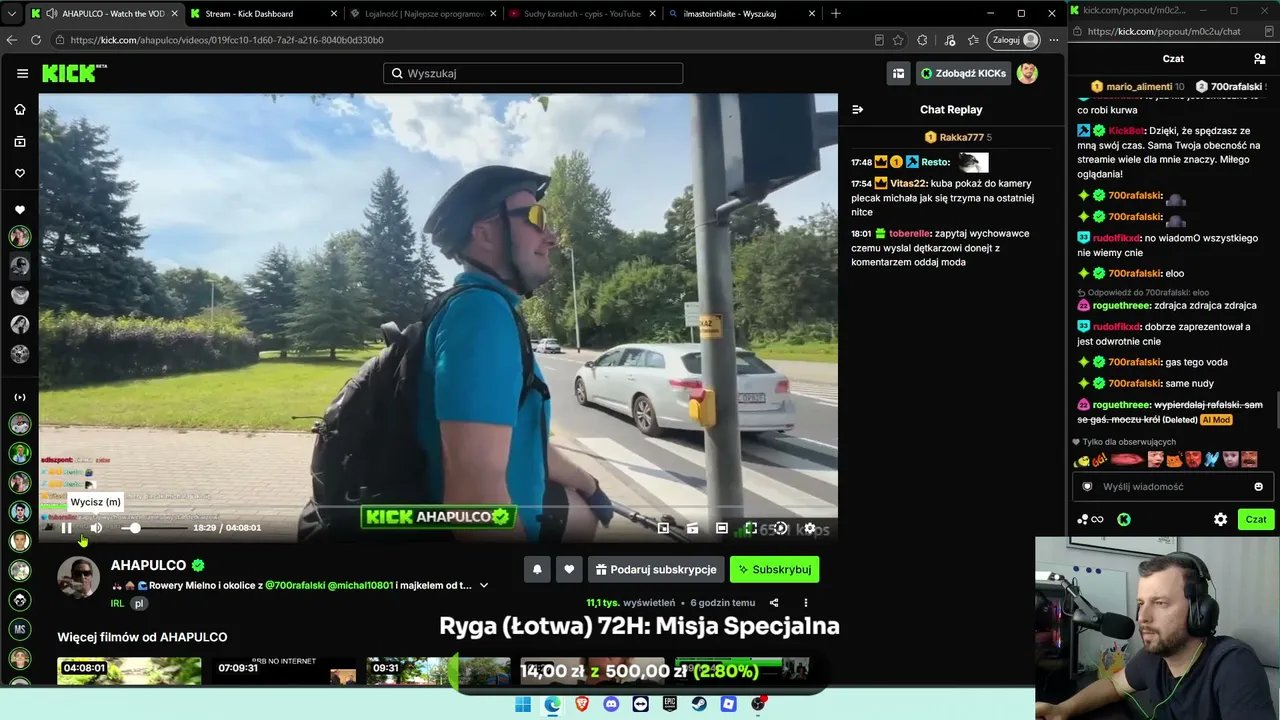Click the KickBot username in popout chat
The image size is (1280, 720).
click(x=1126, y=131)
